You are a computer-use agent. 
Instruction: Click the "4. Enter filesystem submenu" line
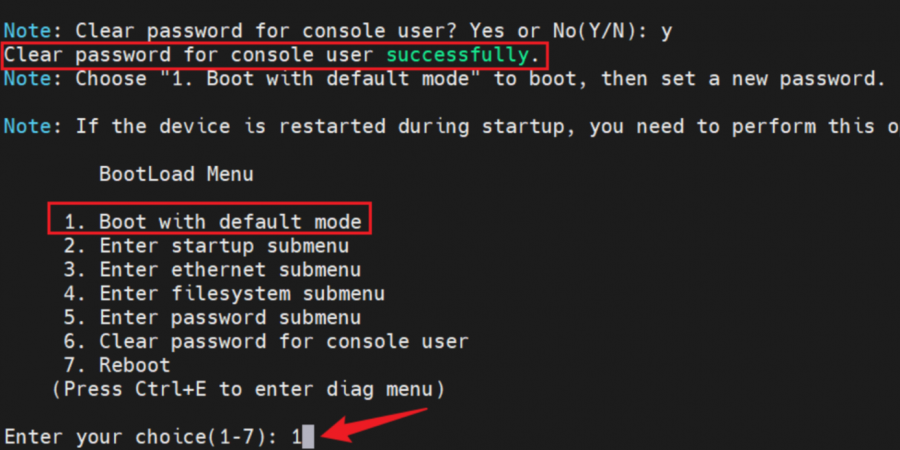224,293
